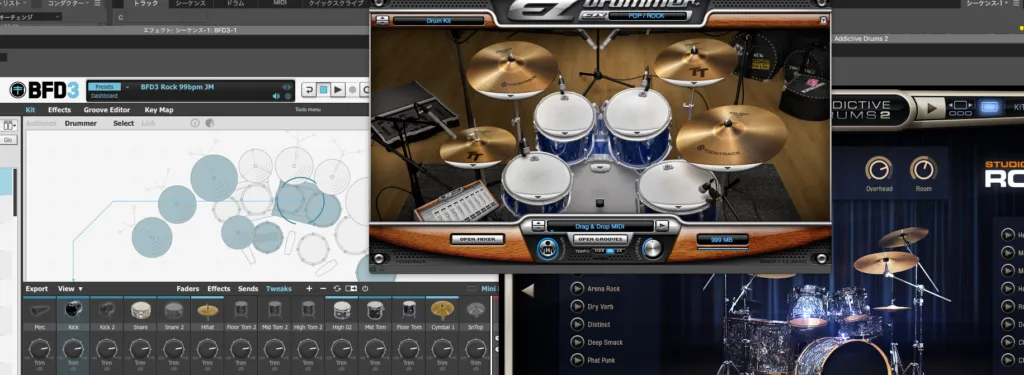This screenshot has height=375, width=1024.
Task: Select the Snare drum slot in BFD3
Action: [x=140, y=314]
